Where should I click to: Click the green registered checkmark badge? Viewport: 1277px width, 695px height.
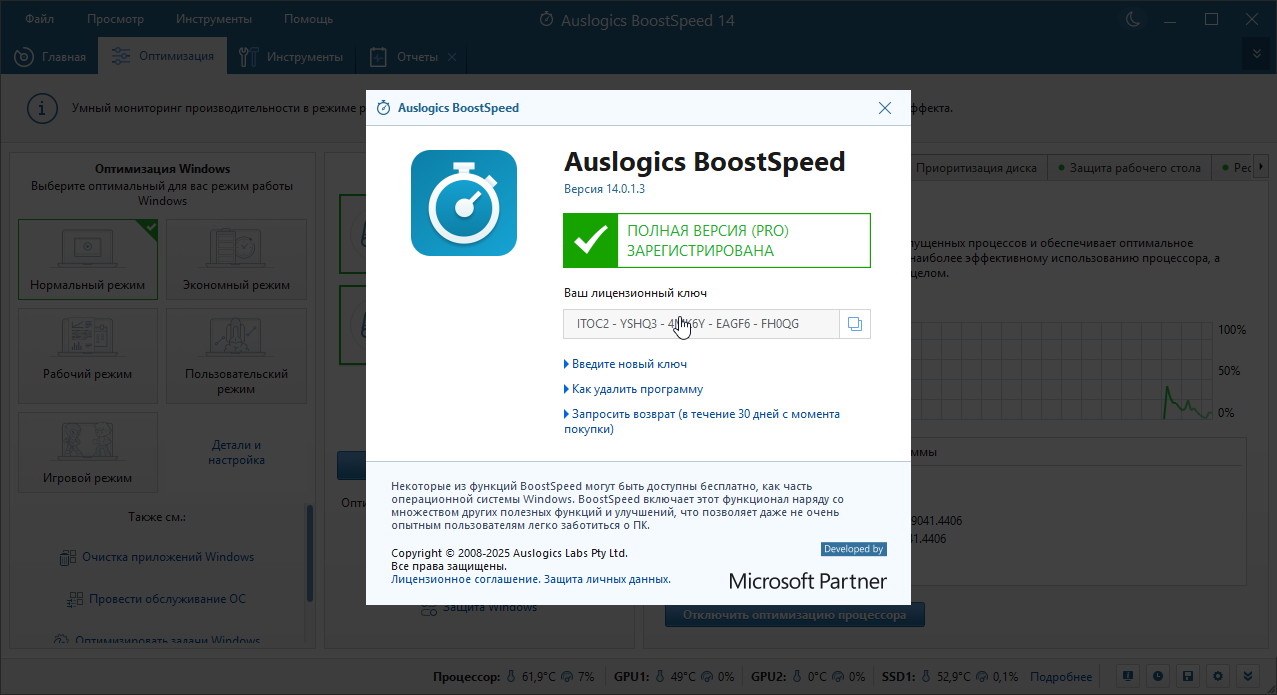[590, 240]
